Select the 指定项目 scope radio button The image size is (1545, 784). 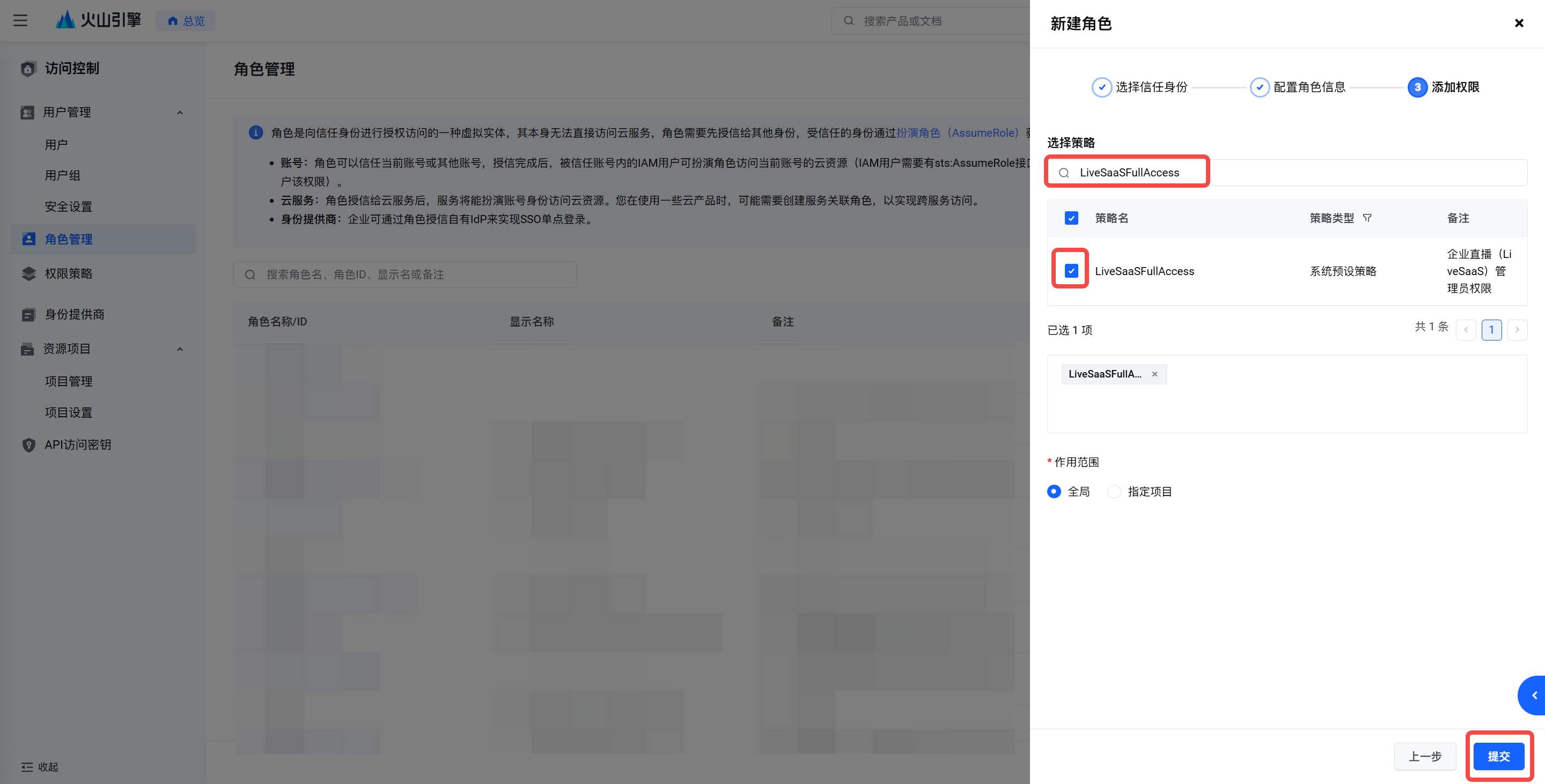pos(1114,492)
